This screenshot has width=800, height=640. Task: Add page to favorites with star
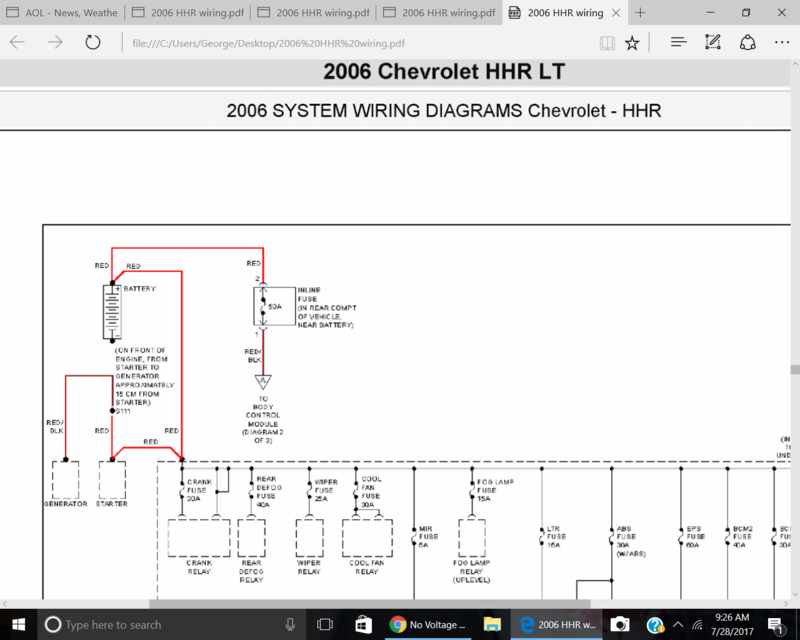coord(632,43)
